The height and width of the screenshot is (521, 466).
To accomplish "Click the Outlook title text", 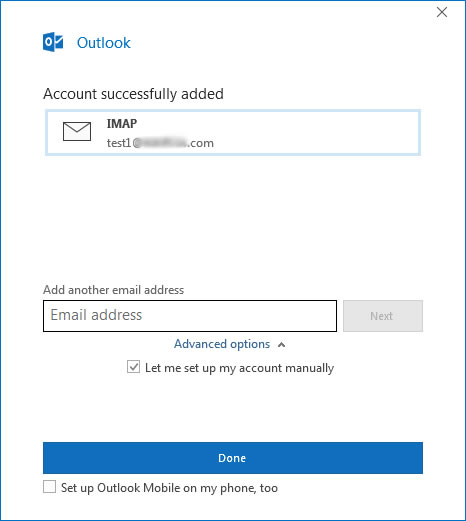I will 104,43.
